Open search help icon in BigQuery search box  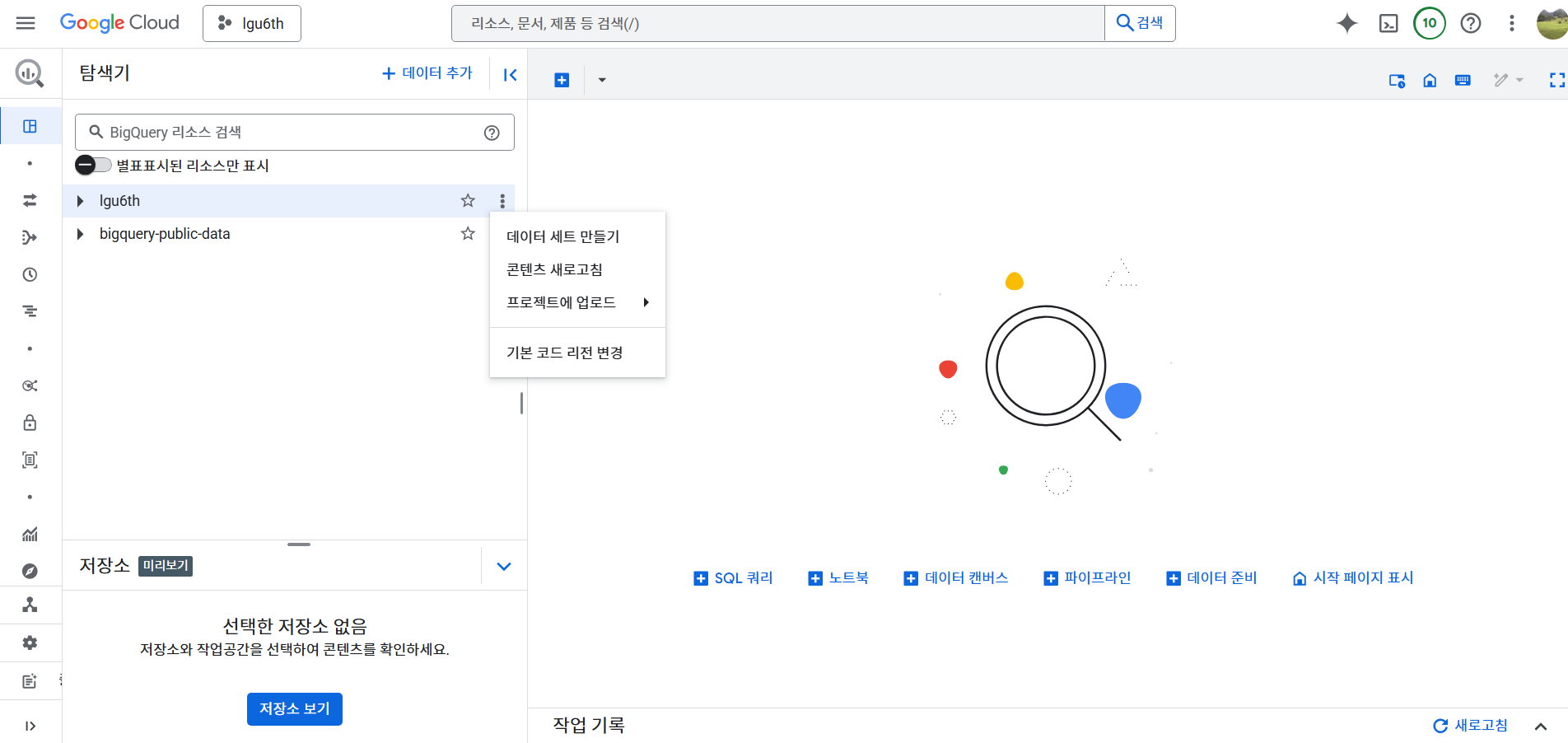(x=492, y=133)
